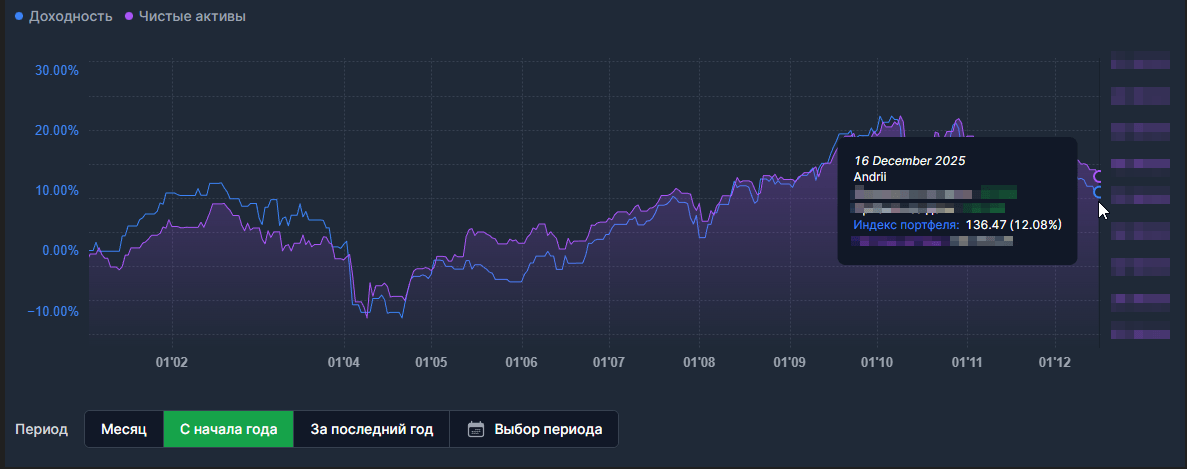Click the purple Чистые активы legend dot
This screenshot has width=1187, height=469.
coord(129,16)
